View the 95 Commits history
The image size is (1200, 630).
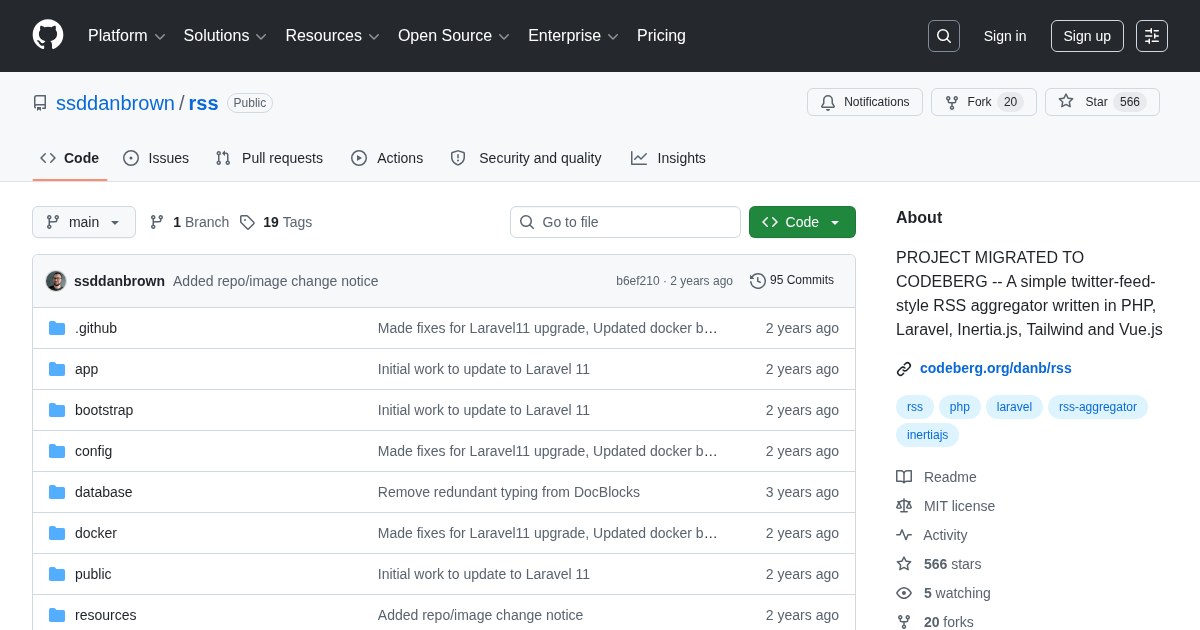pos(792,281)
